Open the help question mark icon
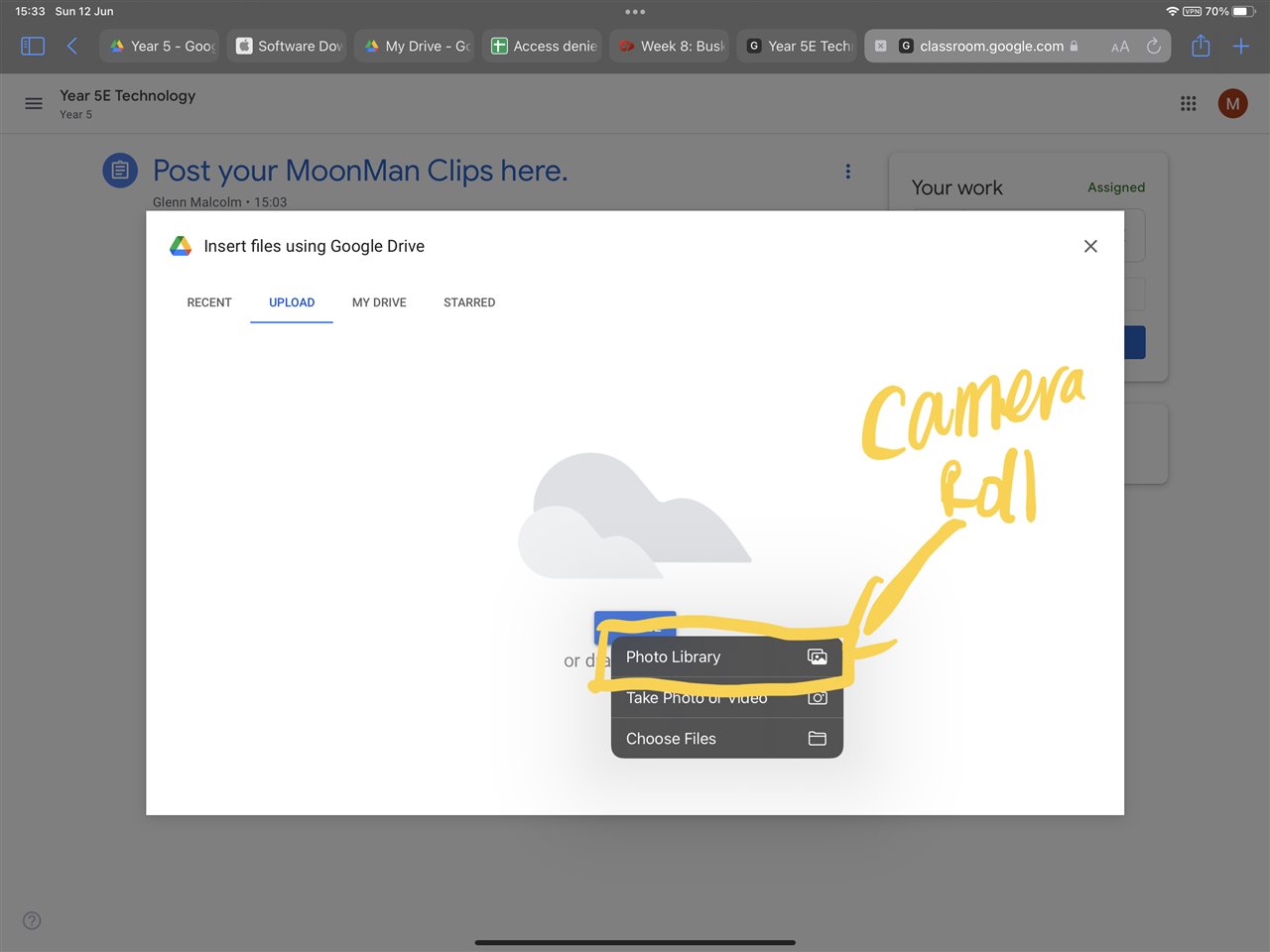 [32, 920]
